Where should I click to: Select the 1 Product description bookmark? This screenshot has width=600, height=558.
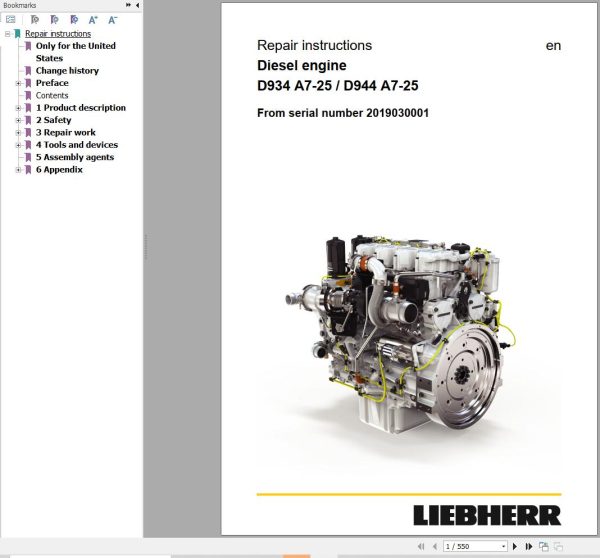click(81, 108)
